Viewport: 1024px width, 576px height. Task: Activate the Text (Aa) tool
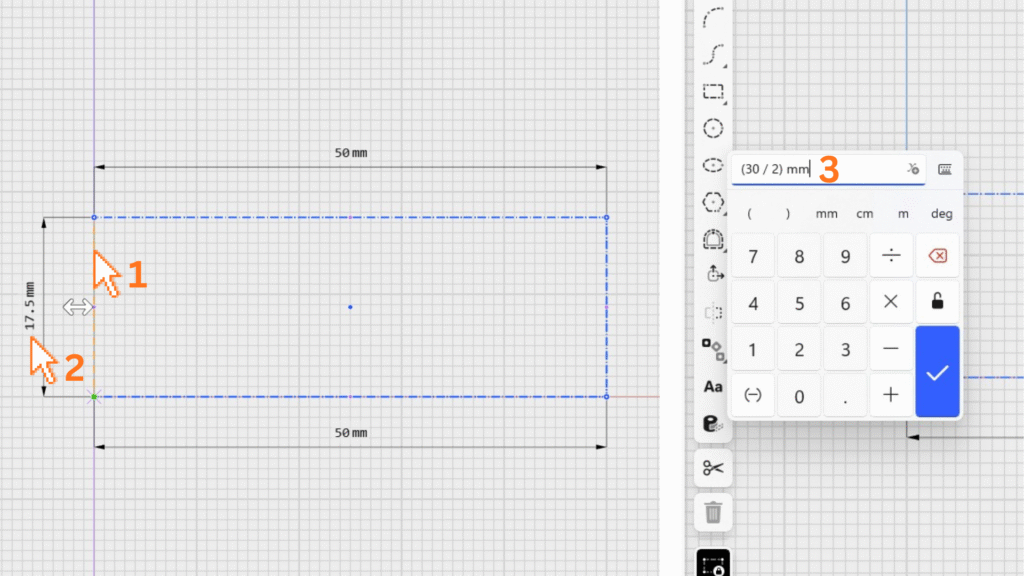point(713,386)
